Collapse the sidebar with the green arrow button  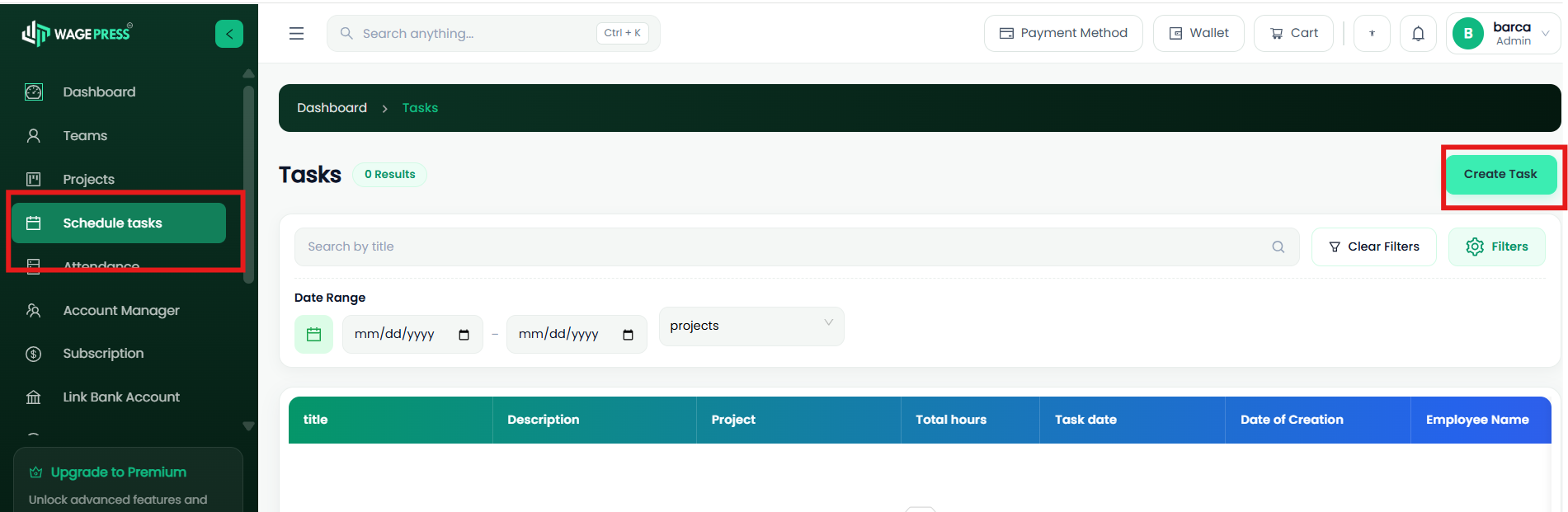[x=229, y=34]
